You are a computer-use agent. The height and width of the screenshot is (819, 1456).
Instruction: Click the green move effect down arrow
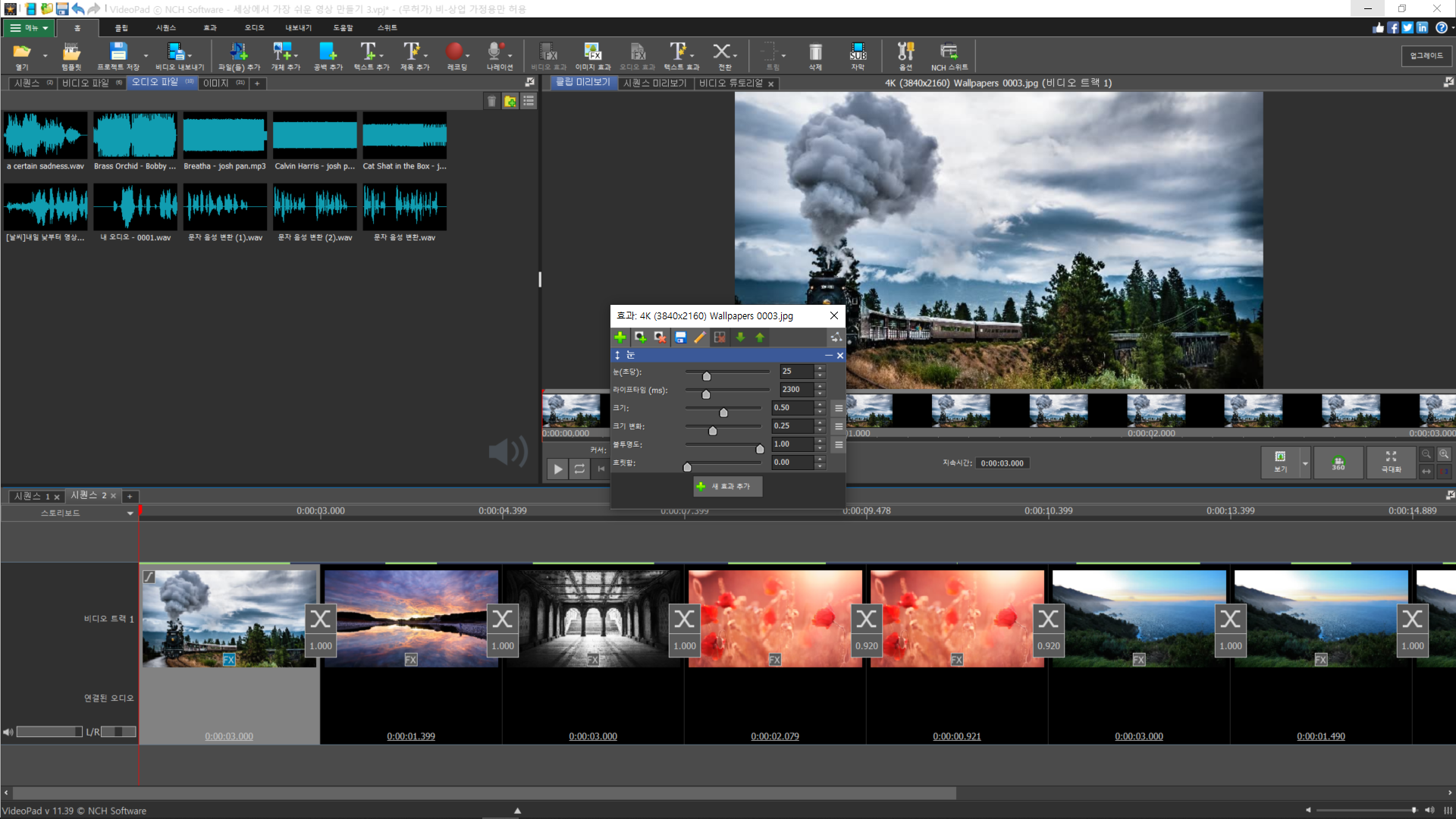[x=740, y=337]
